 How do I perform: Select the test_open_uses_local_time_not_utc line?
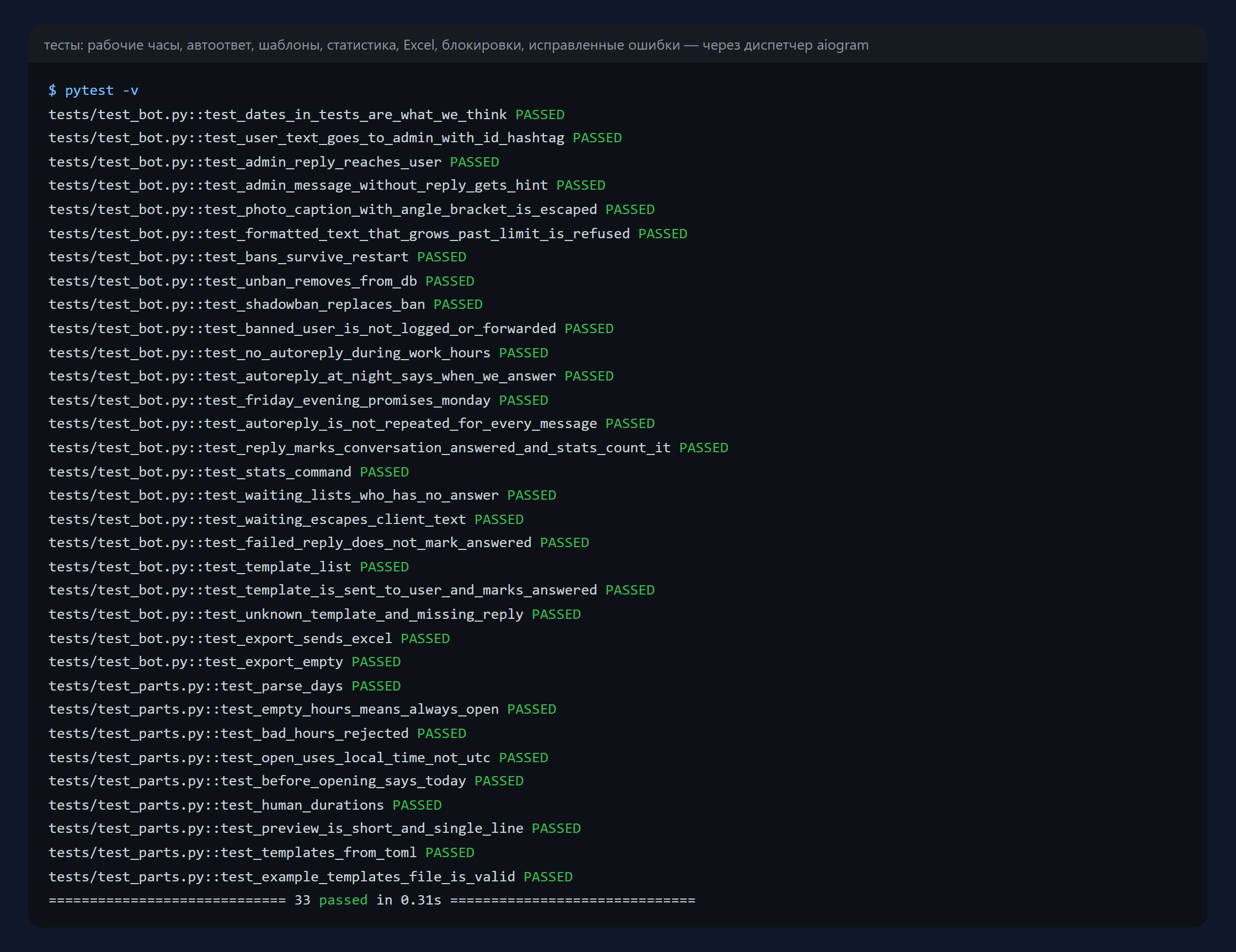click(299, 757)
